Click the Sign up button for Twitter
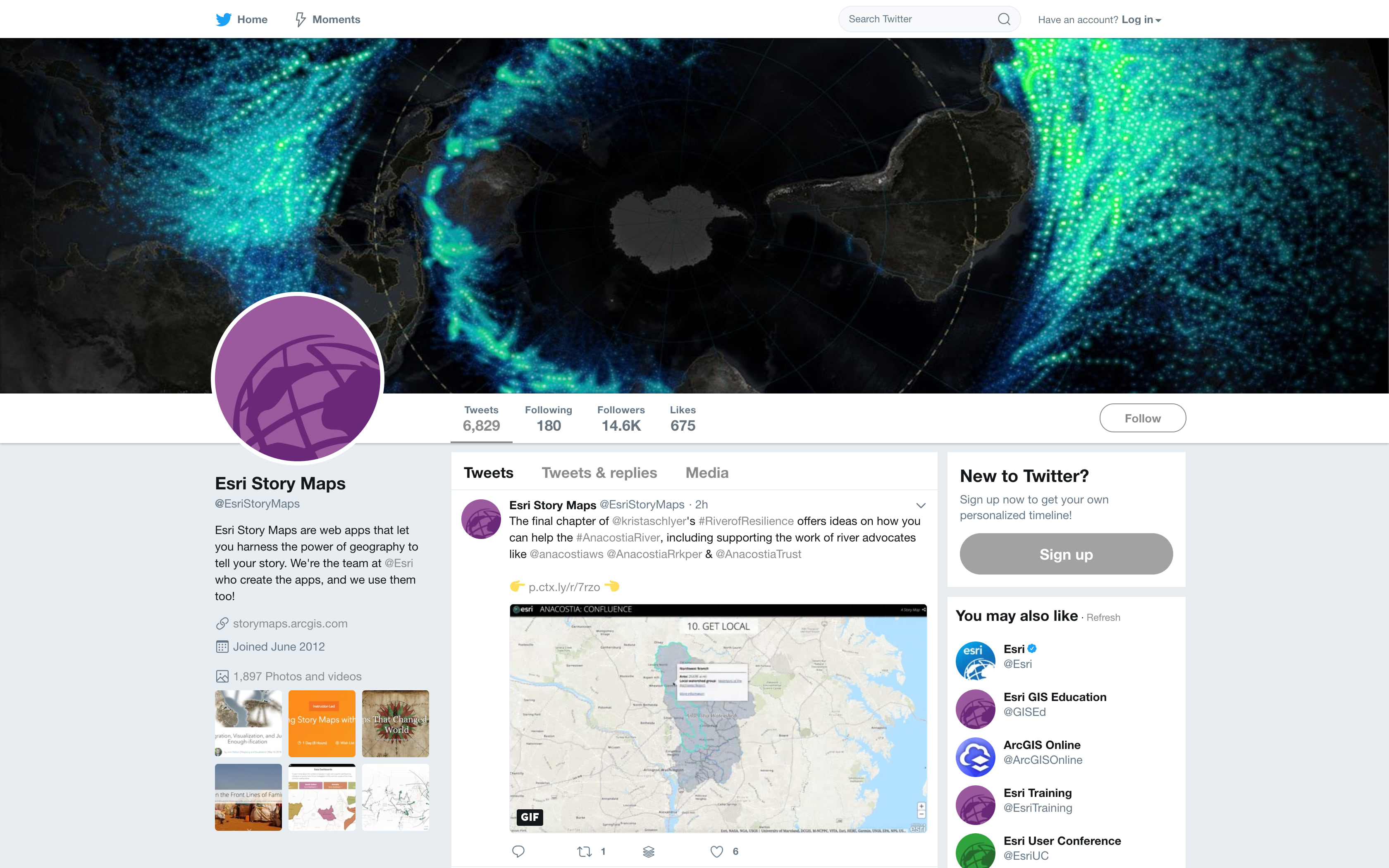Image resolution: width=1389 pixels, height=868 pixels. [1064, 554]
